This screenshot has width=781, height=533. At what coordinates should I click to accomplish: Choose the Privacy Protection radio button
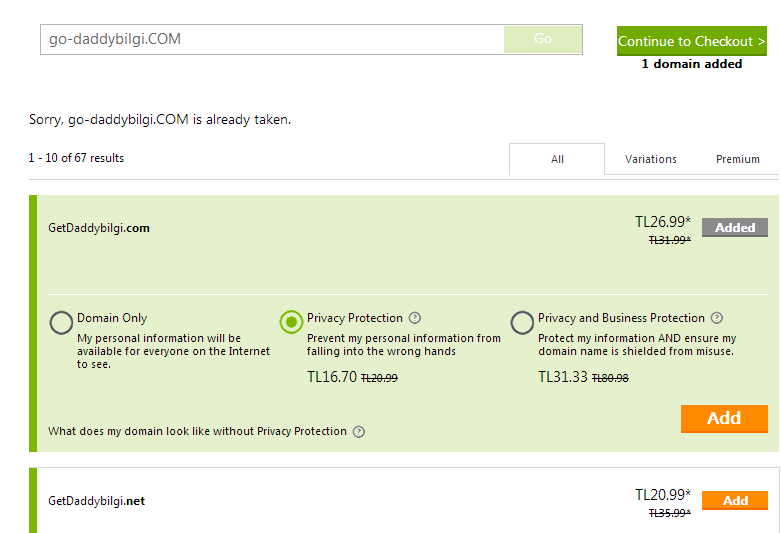point(291,322)
